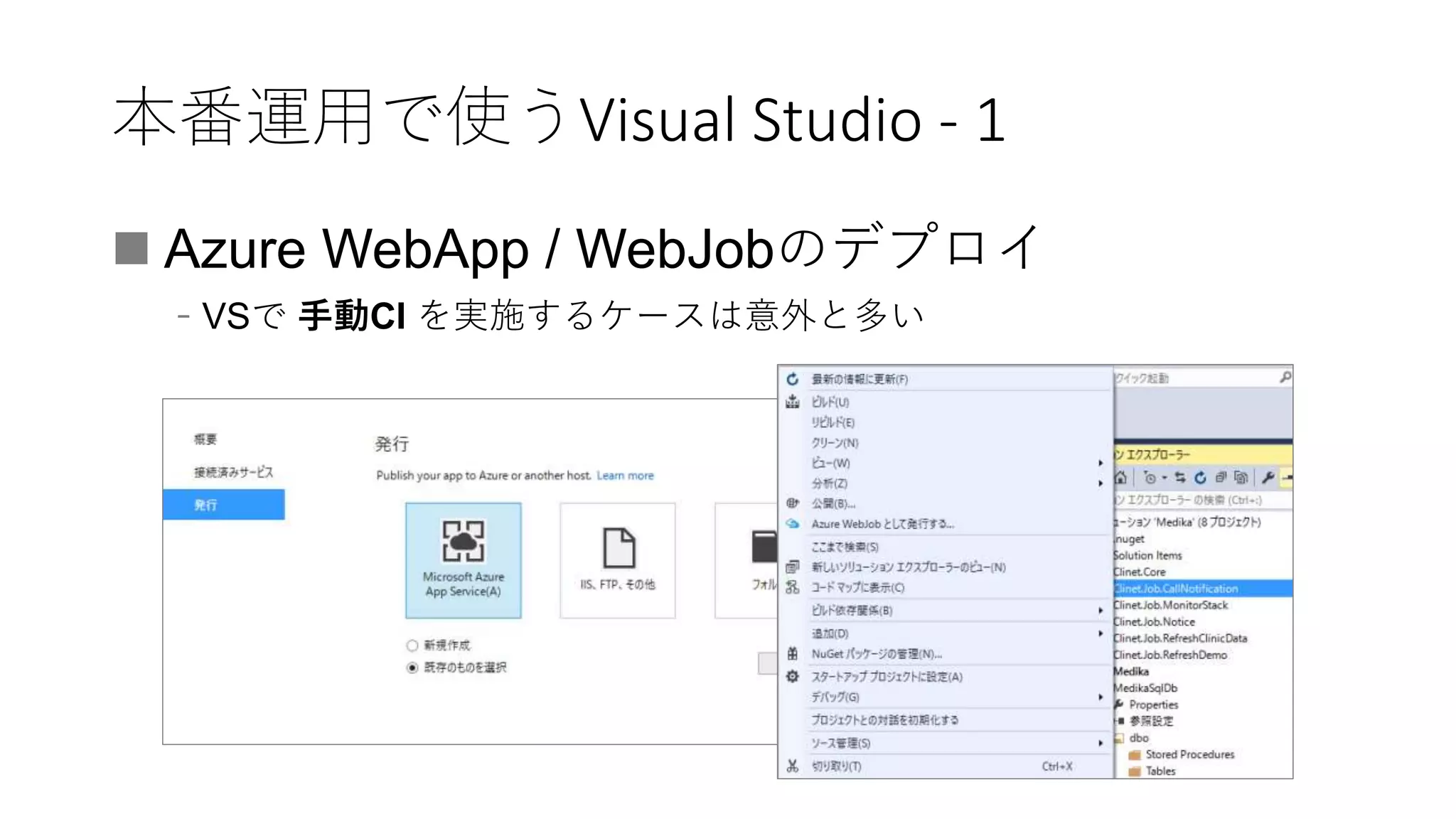Select the 参照設定 node

coord(1151,722)
